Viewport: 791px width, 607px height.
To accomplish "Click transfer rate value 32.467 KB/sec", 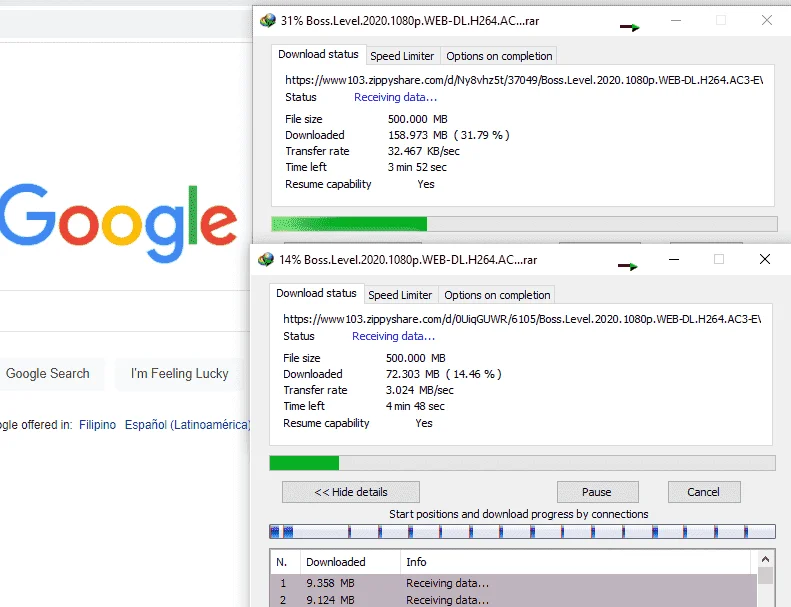I will tap(424, 151).
